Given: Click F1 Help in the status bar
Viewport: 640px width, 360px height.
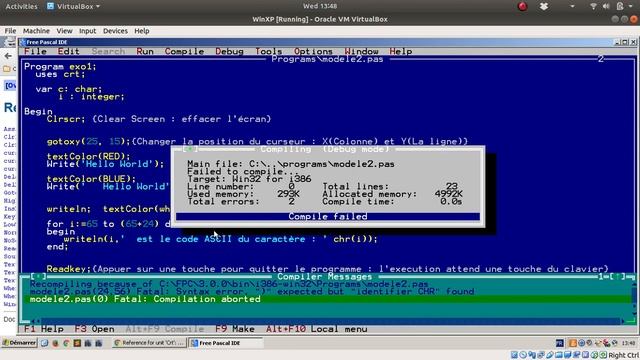Looking at the screenshot, I should click(44, 329).
